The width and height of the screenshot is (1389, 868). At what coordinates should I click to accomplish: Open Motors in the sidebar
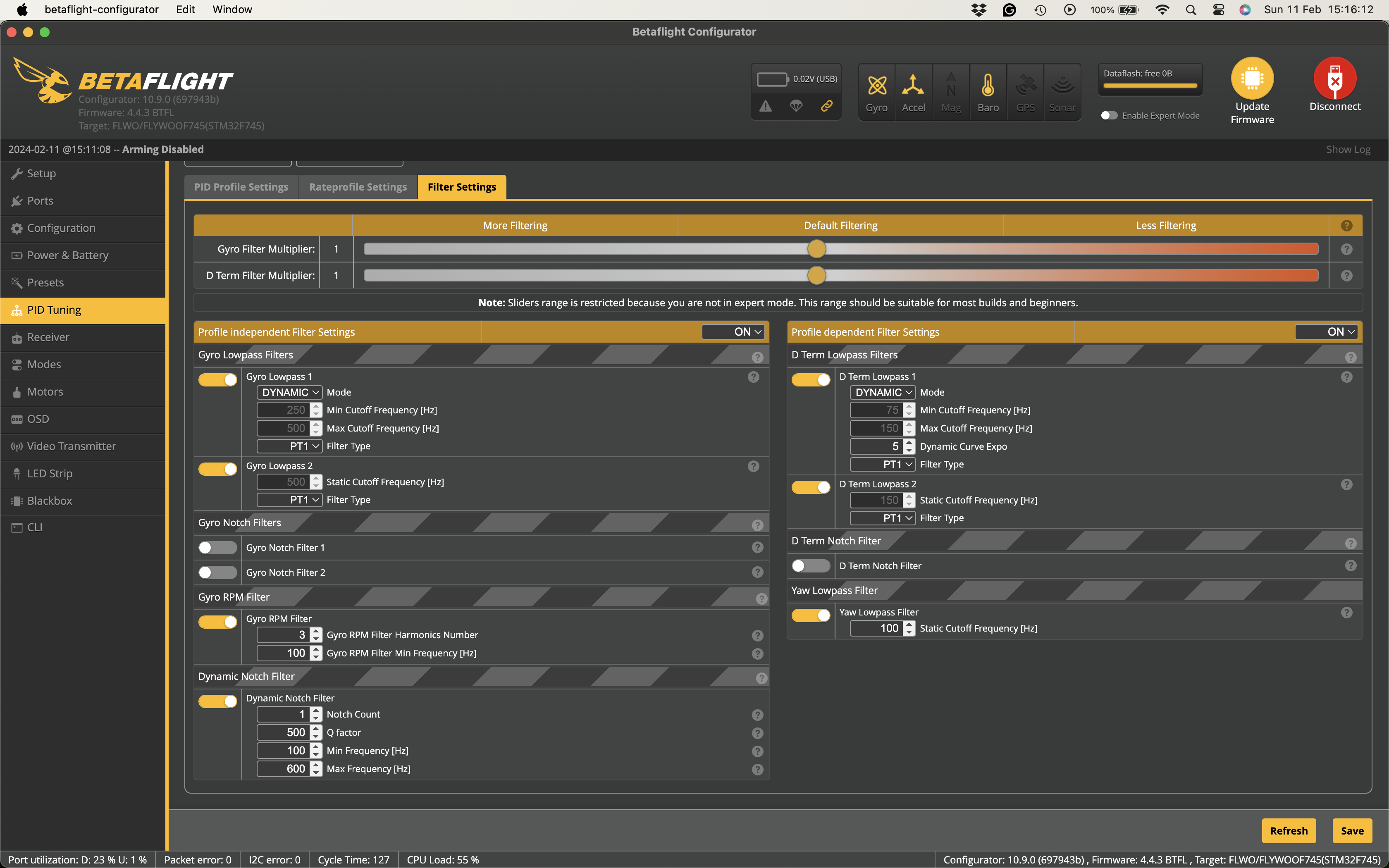(x=83, y=391)
